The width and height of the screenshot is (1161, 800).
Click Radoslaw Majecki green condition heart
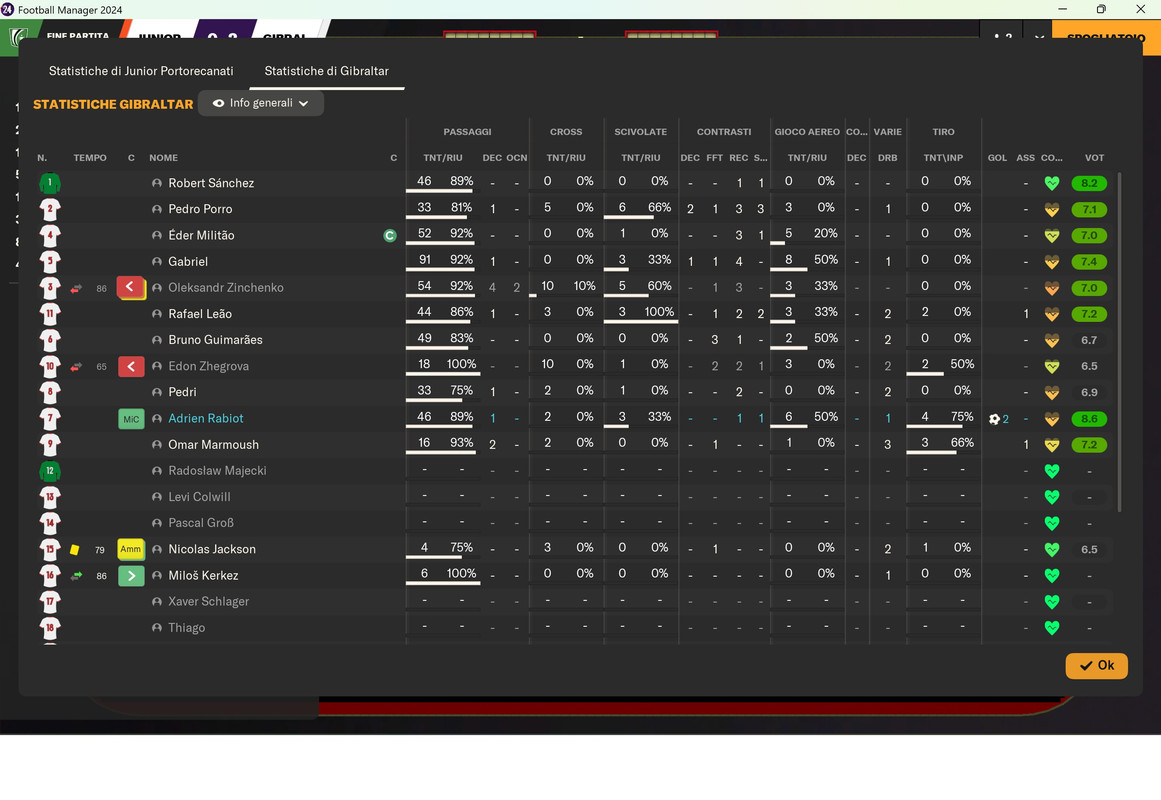point(1051,471)
